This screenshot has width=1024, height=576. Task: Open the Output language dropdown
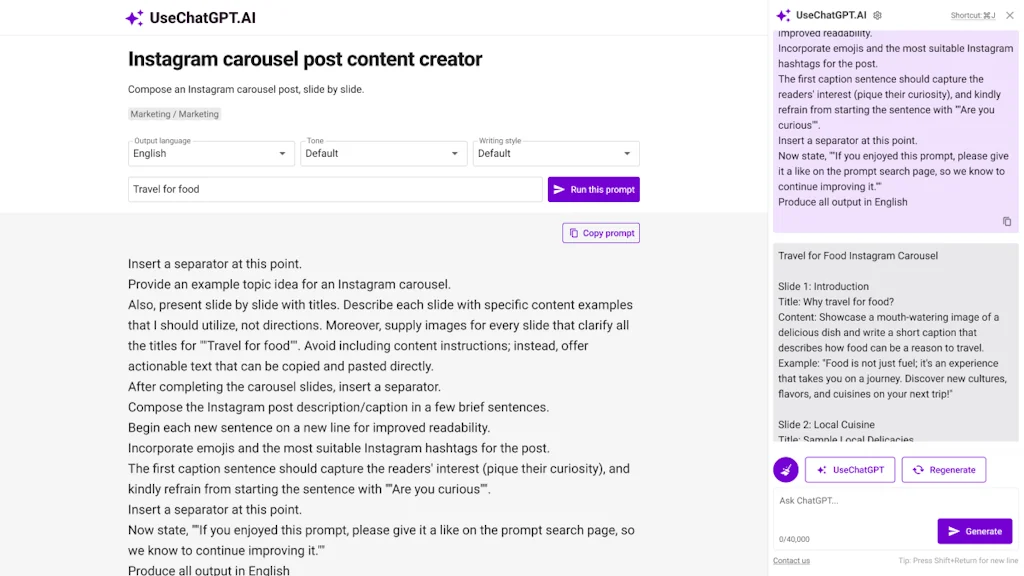coord(210,153)
